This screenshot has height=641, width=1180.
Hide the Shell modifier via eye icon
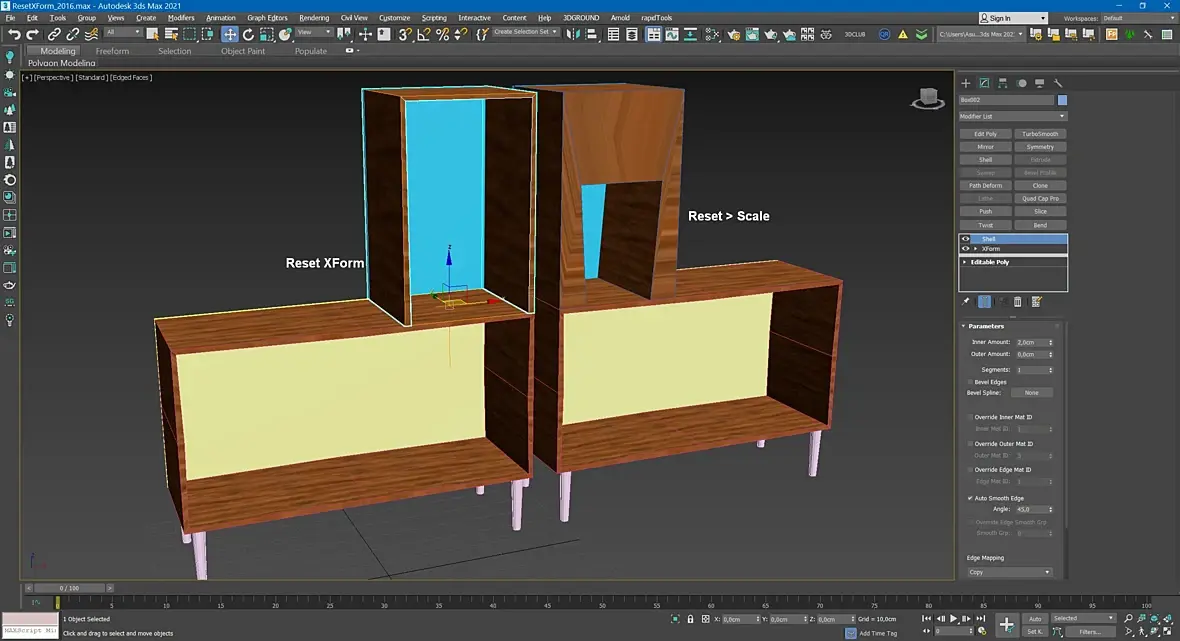click(x=965, y=239)
